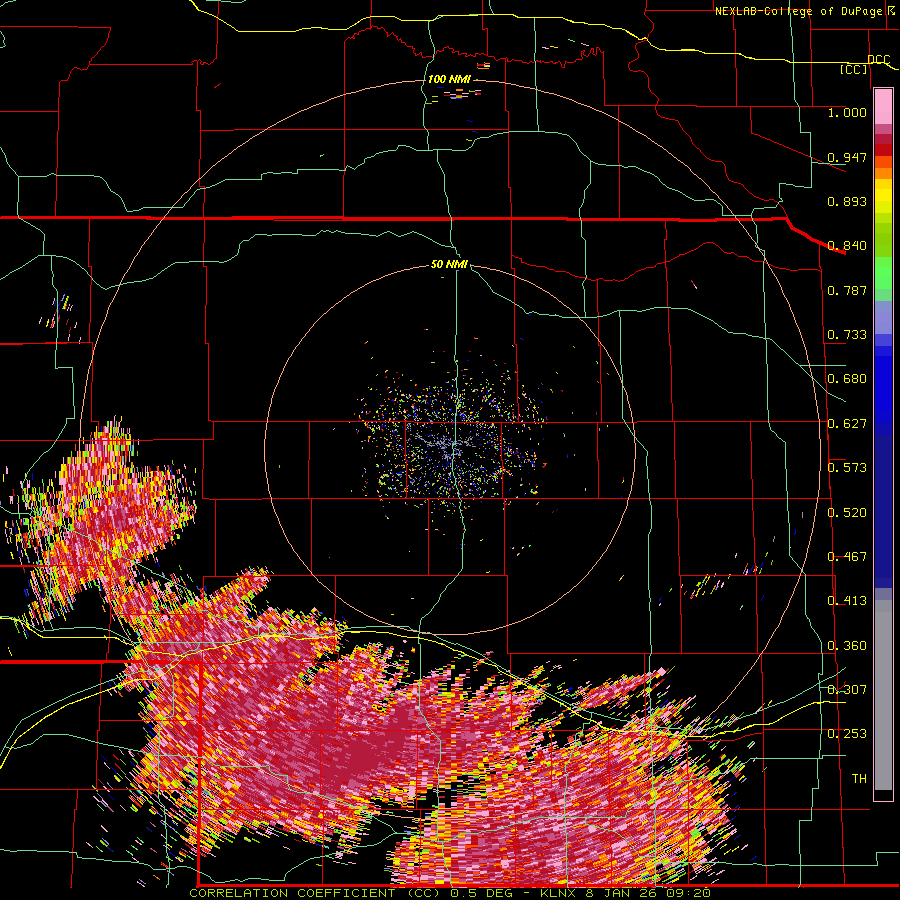Click the 0.893 legend value
This screenshot has width=900, height=900.
click(x=847, y=201)
